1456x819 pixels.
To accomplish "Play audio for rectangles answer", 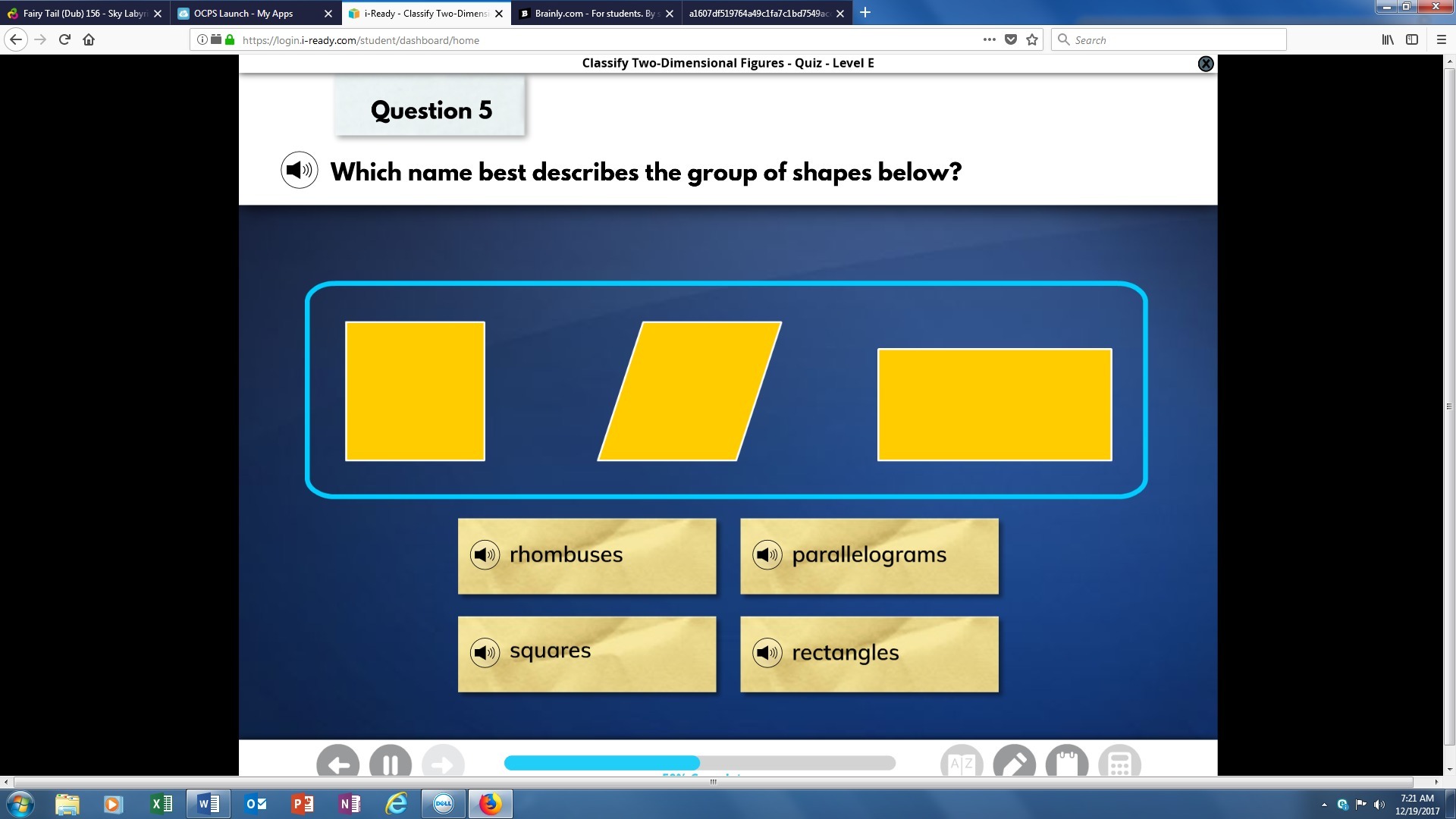I will pos(767,652).
